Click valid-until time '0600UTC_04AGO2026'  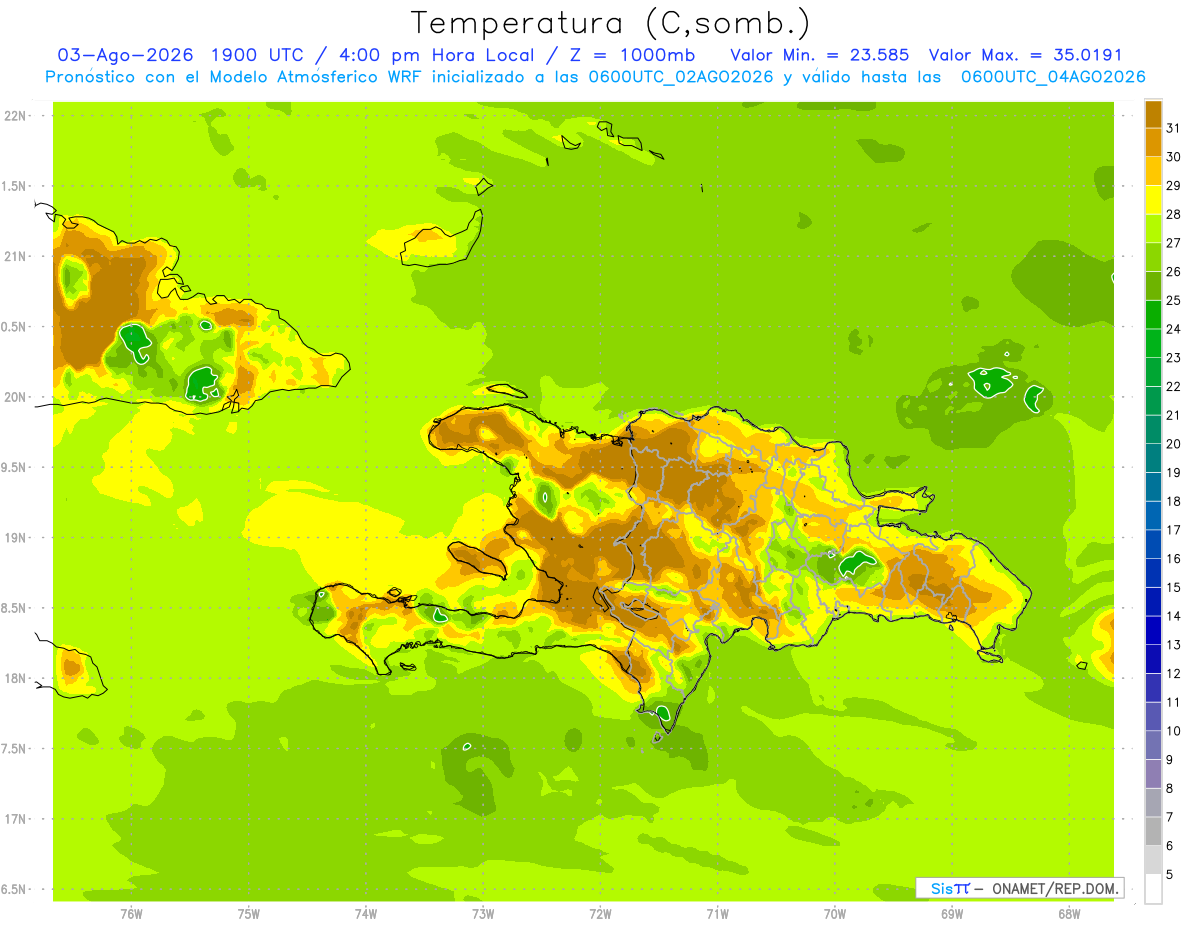[x=1053, y=77]
